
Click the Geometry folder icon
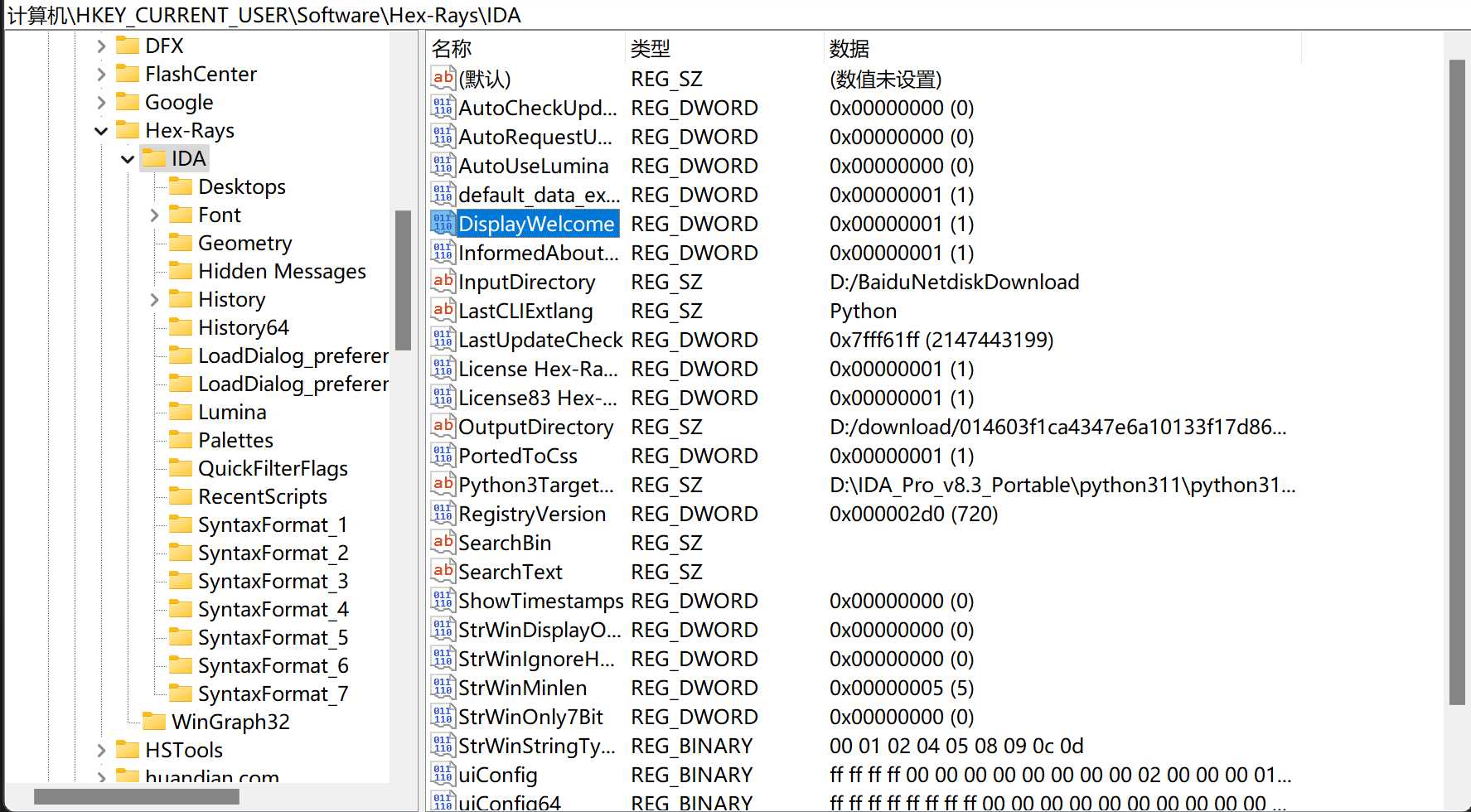(x=181, y=243)
